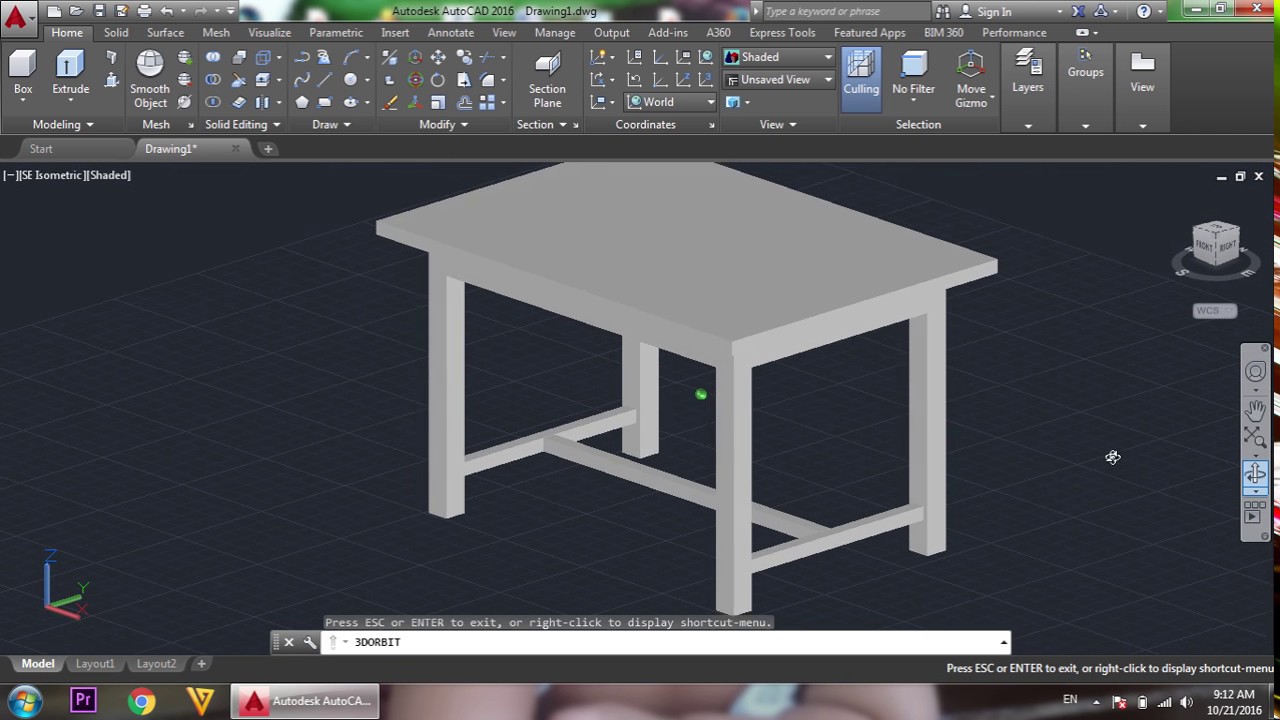Click the Smooth Object mesh tool
The width and height of the screenshot is (1280, 720).
(x=150, y=80)
